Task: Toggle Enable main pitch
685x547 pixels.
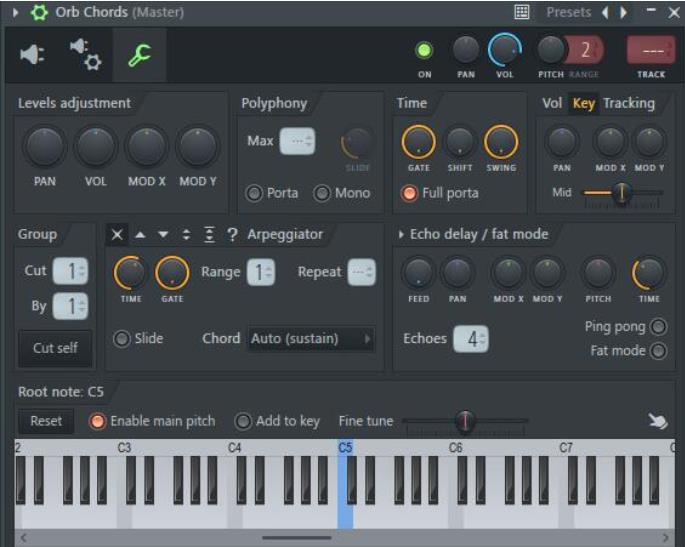Action: [x=97, y=422]
